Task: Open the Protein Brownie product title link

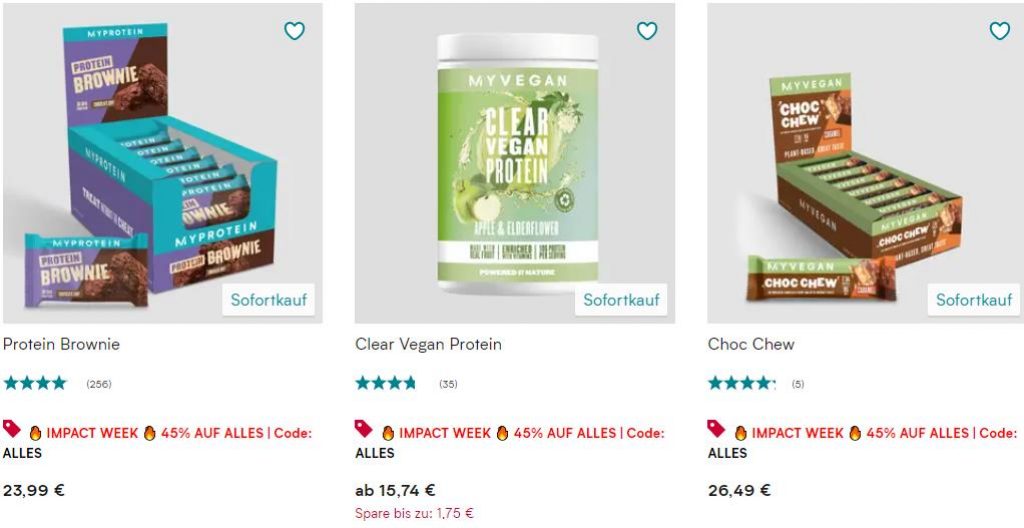Action: (61, 344)
